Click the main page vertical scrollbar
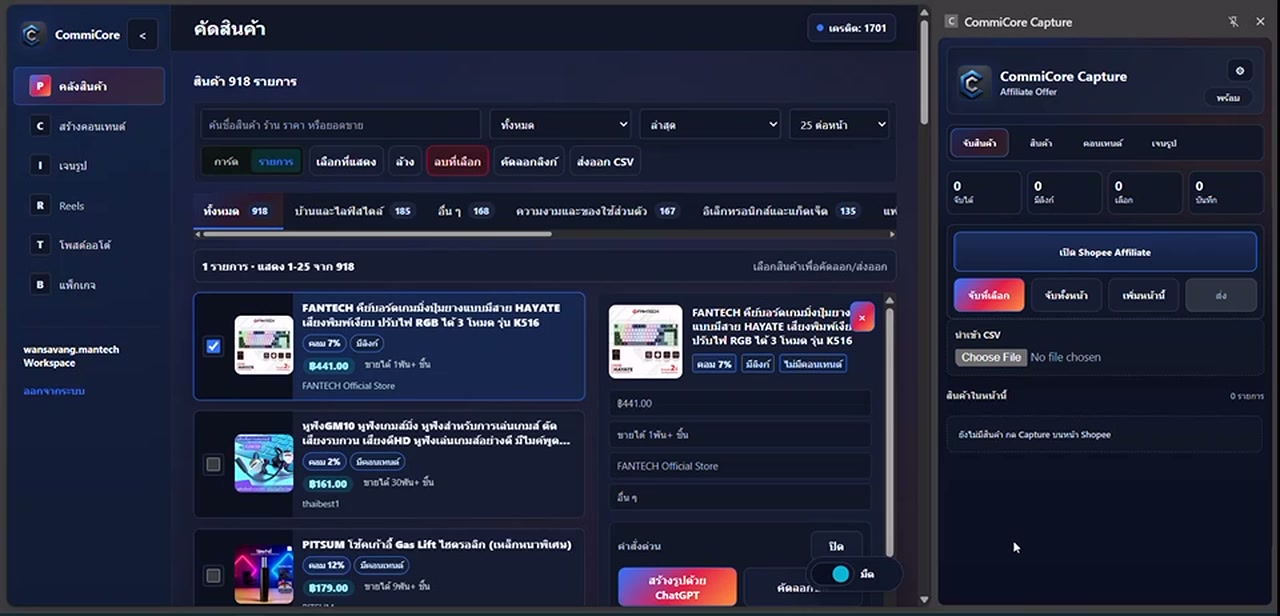This screenshot has width=1280, height=616. tap(924, 70)
